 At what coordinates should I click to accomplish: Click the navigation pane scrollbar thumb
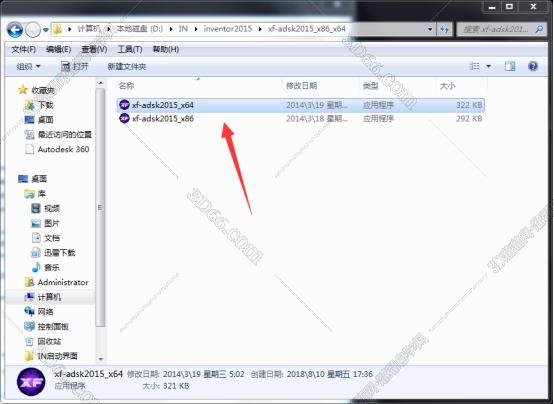101,207
